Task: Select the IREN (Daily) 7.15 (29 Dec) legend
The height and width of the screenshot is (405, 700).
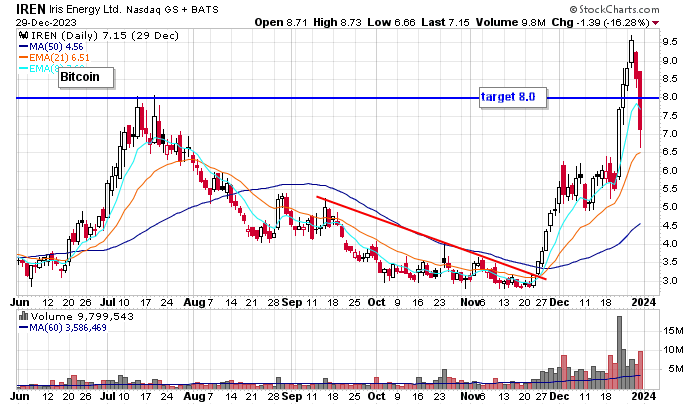Action: coord(104,36)
